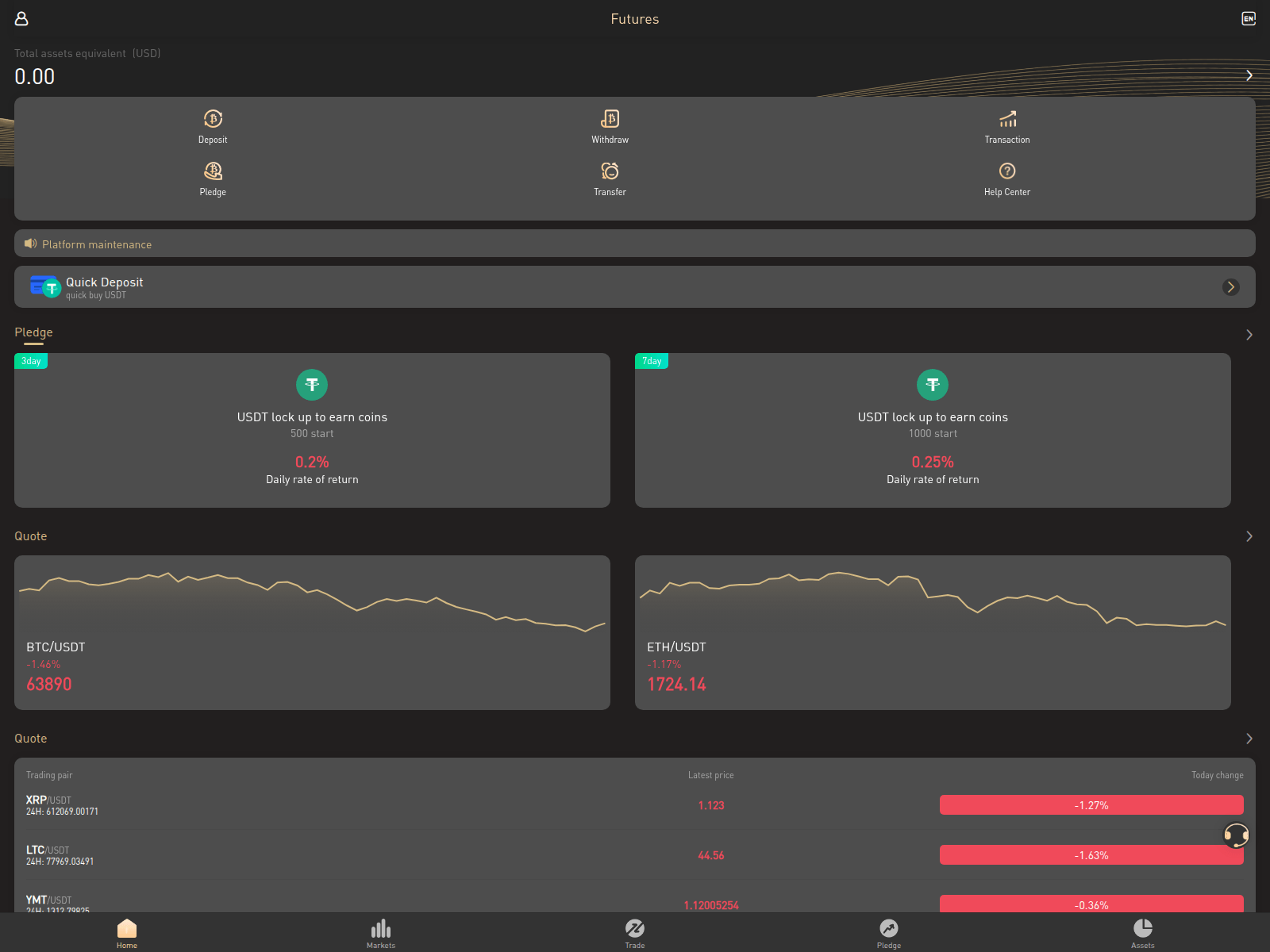1270x952 pixels.
Task: Open the Withdraw icon
Action: [610, 119]
